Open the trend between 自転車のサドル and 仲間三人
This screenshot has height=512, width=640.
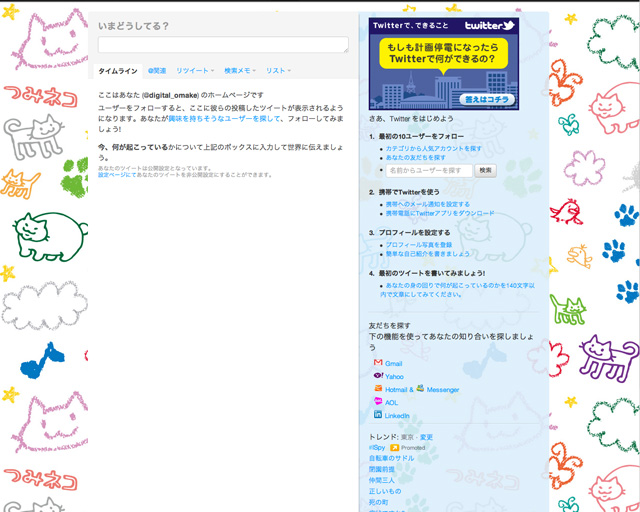pyautogui.click(x=382, y=469)
